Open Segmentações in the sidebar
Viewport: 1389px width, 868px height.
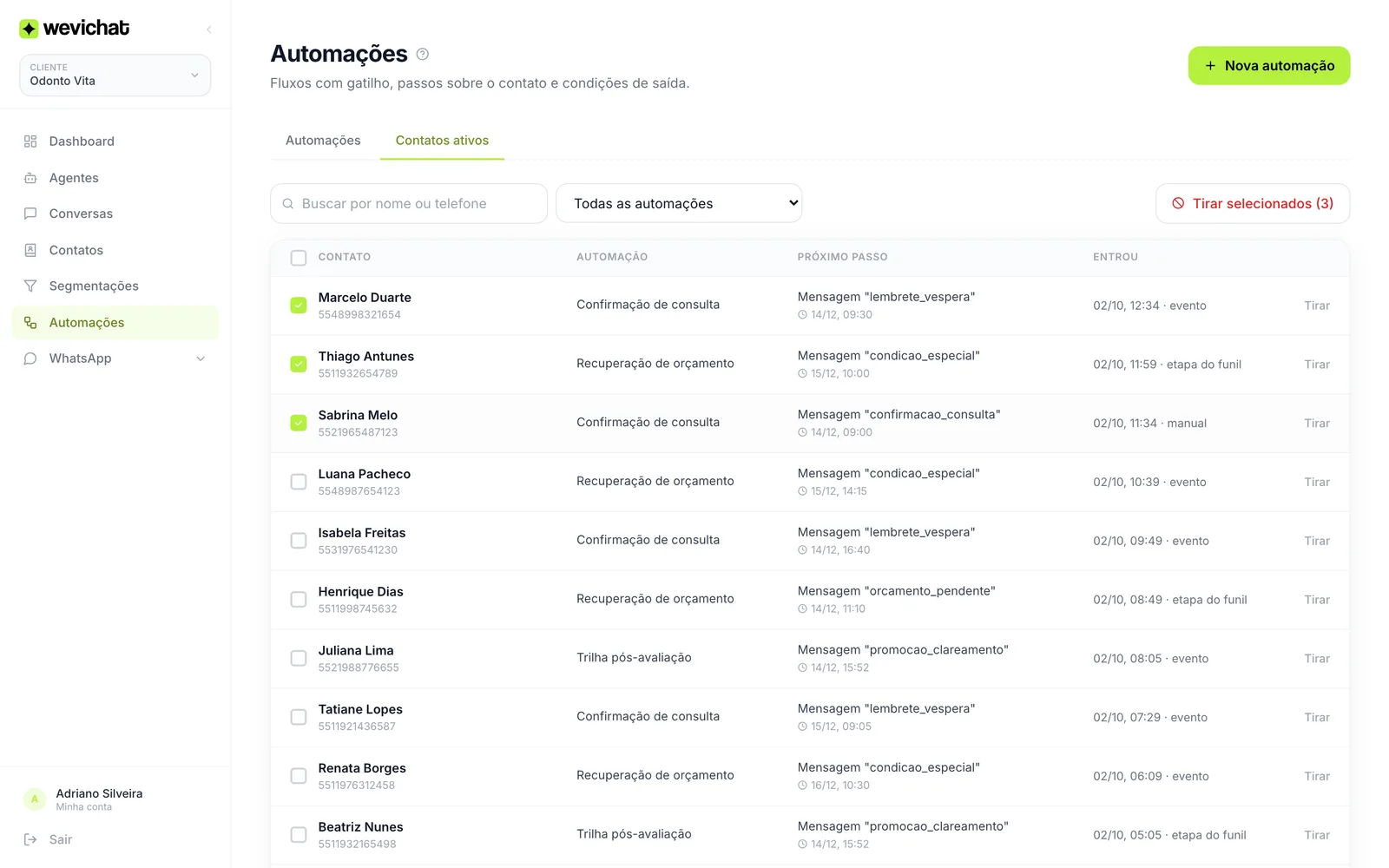point(115,286)
